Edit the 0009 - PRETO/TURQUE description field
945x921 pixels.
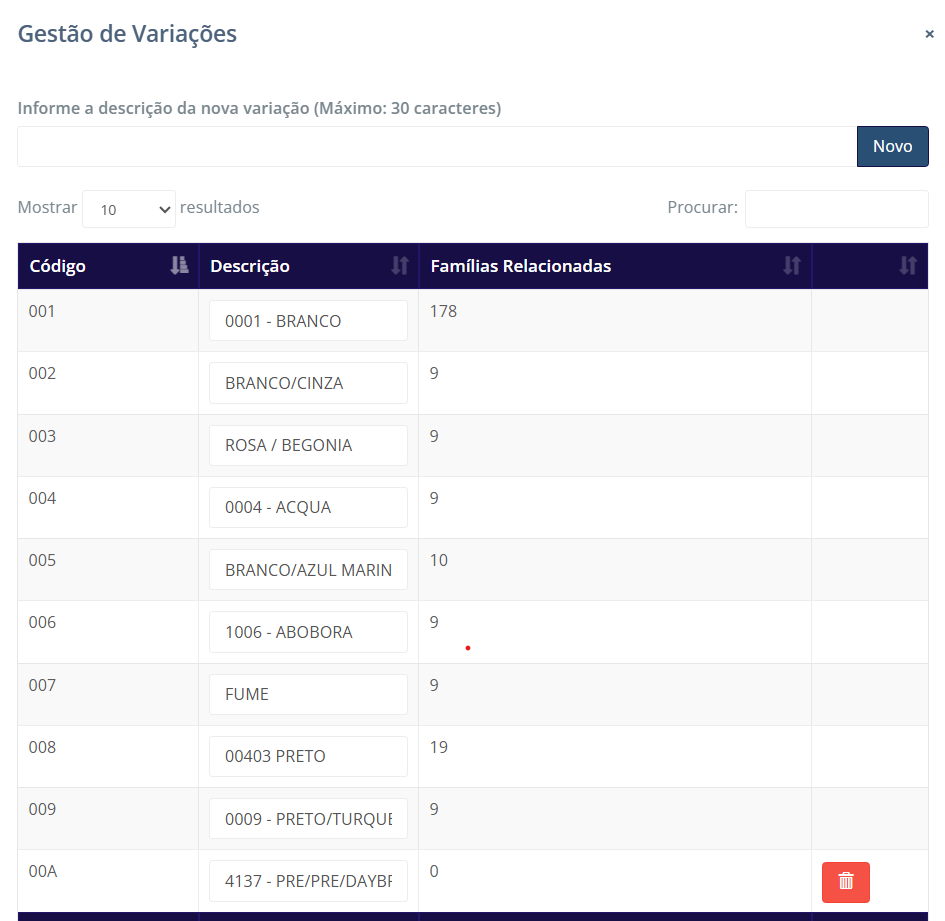pos(308,818)
